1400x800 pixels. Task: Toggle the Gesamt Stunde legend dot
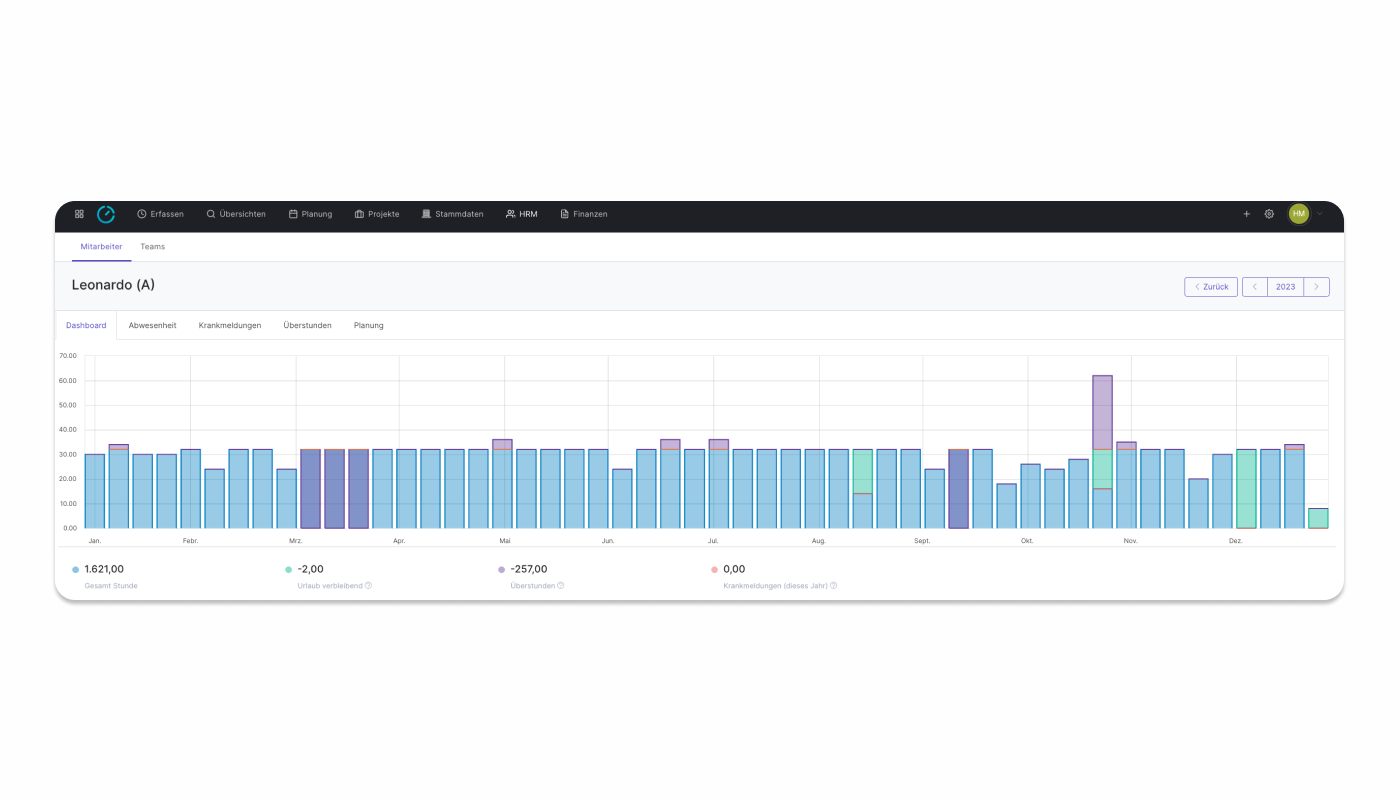click(x=74, y=568)
